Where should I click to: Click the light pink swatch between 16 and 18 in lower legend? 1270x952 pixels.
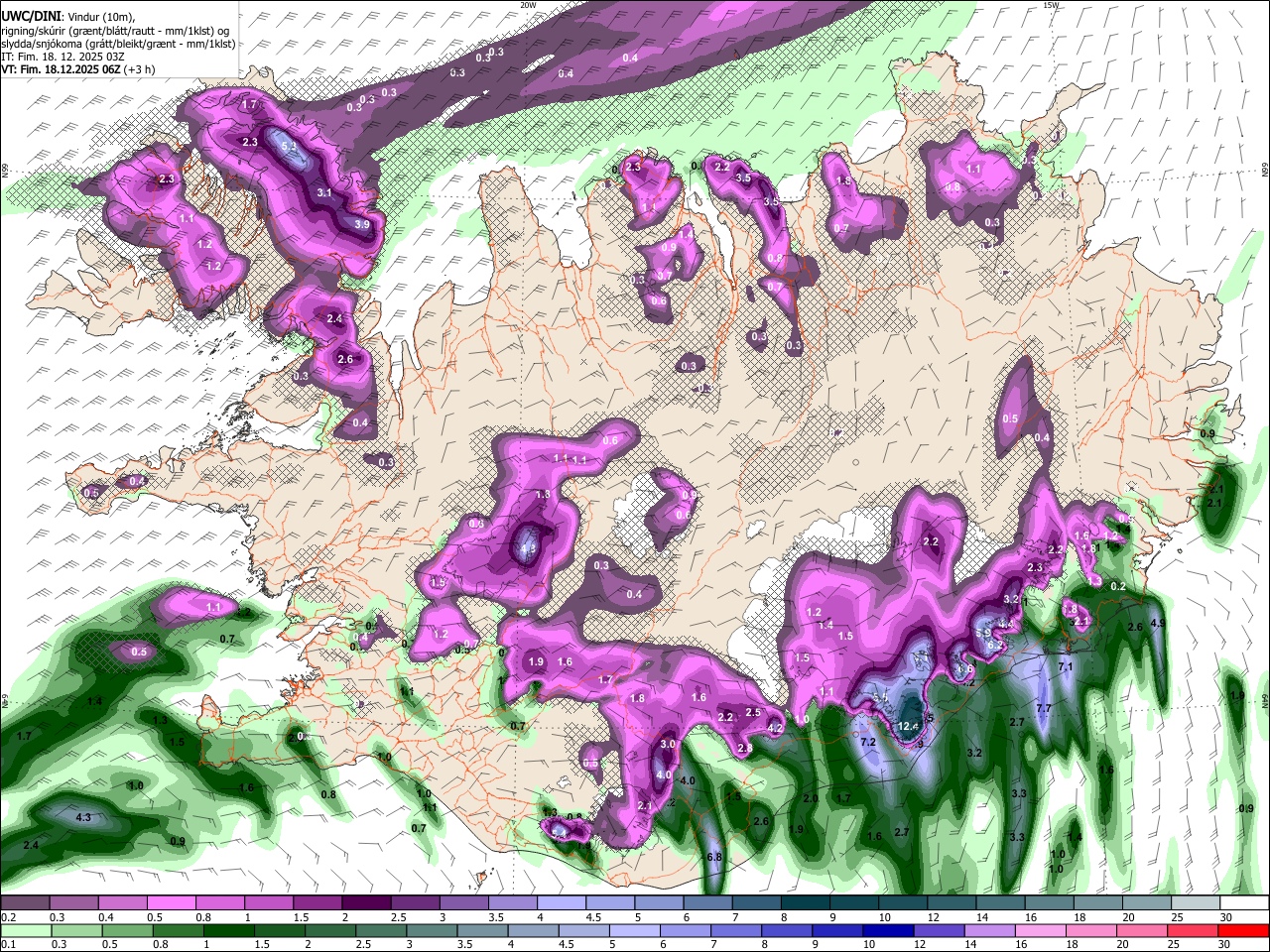pos(1042,930)
